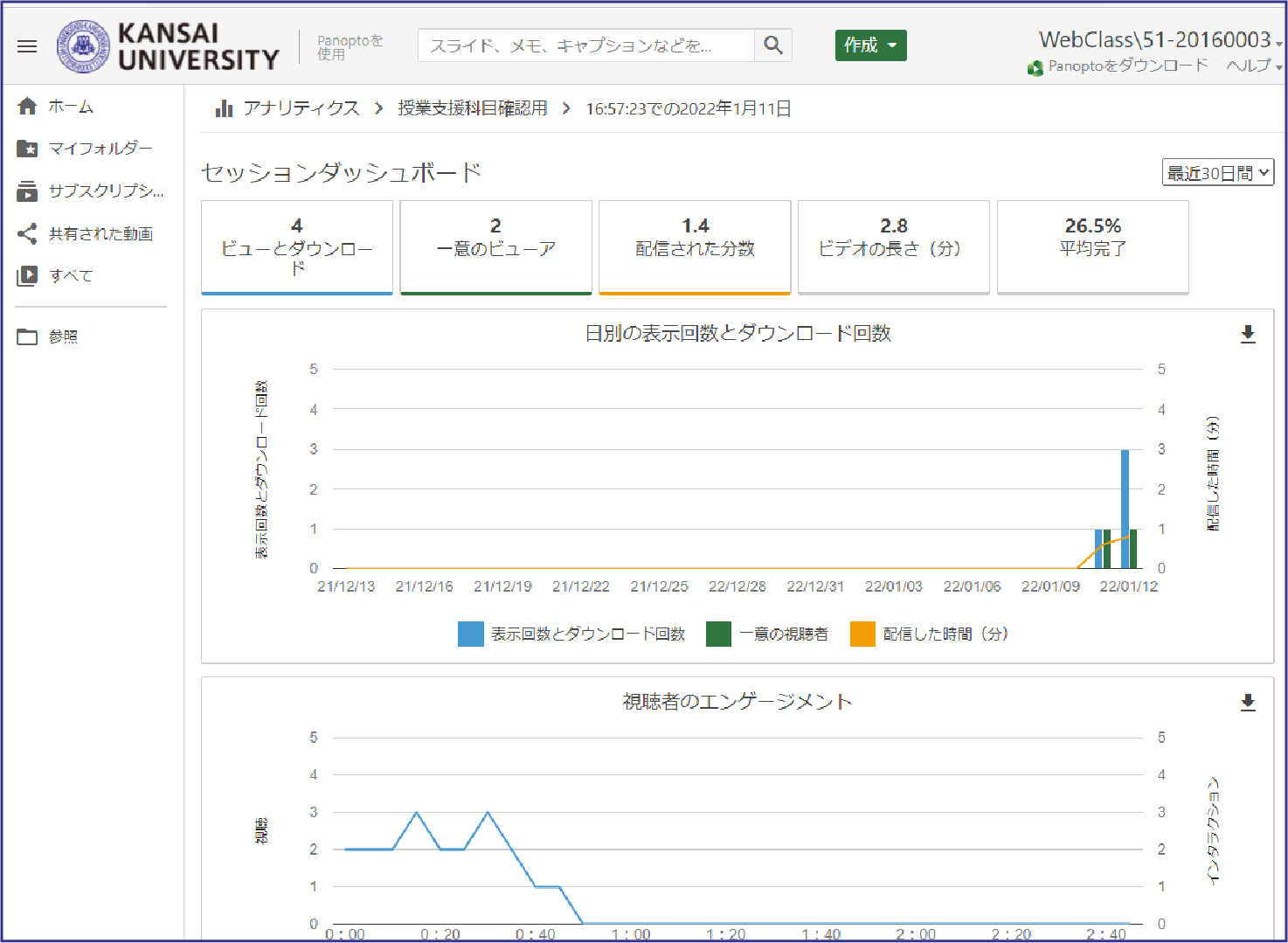
Task: Click the Panoptoをダウンロード link
Action: (1125, 65)
